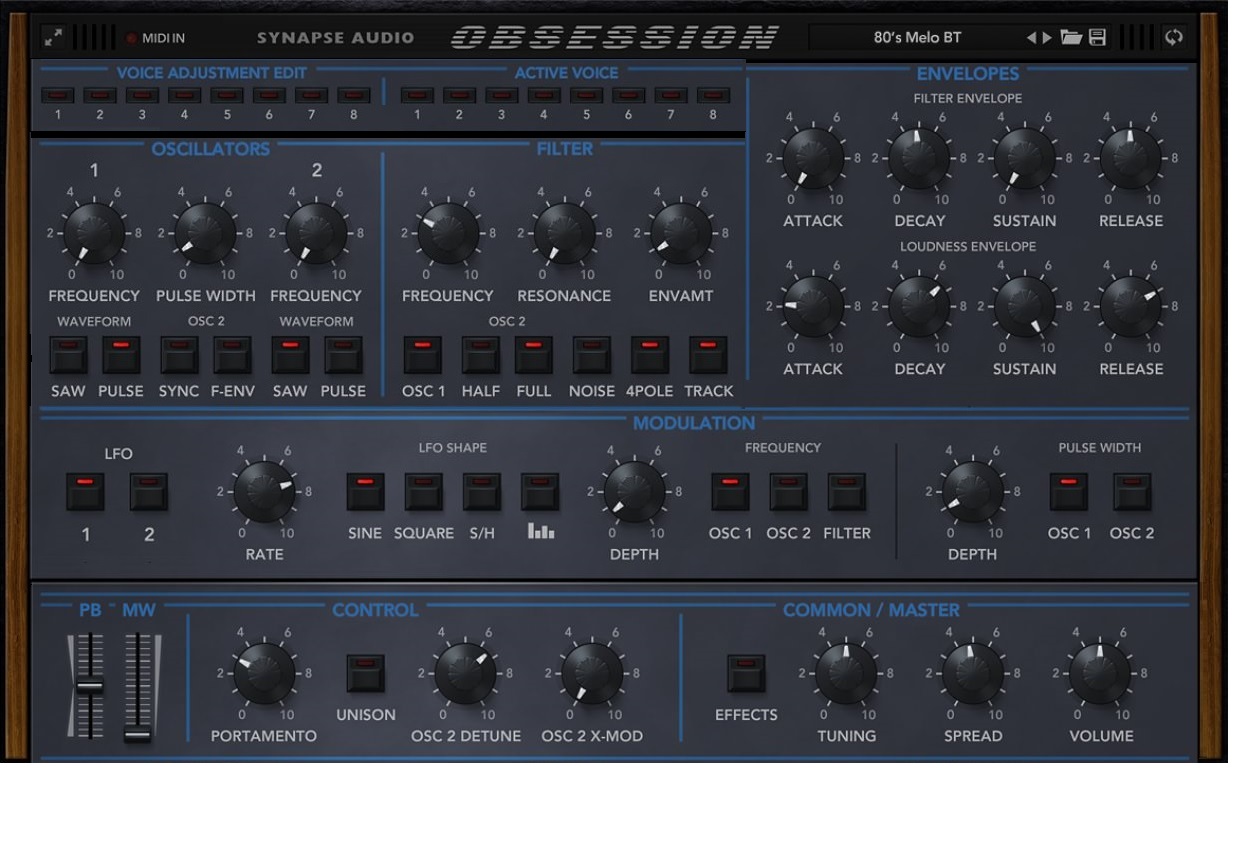Open the 80's Melo BT preset name display
This screenshot has width=1236, height=866.
(x=917, y=38)
